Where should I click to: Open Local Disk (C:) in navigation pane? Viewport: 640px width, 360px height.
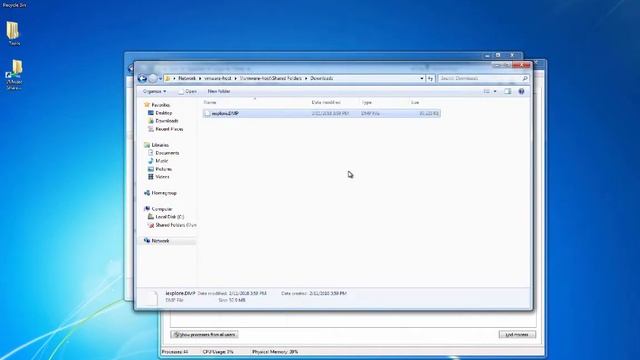click(170, 217)
